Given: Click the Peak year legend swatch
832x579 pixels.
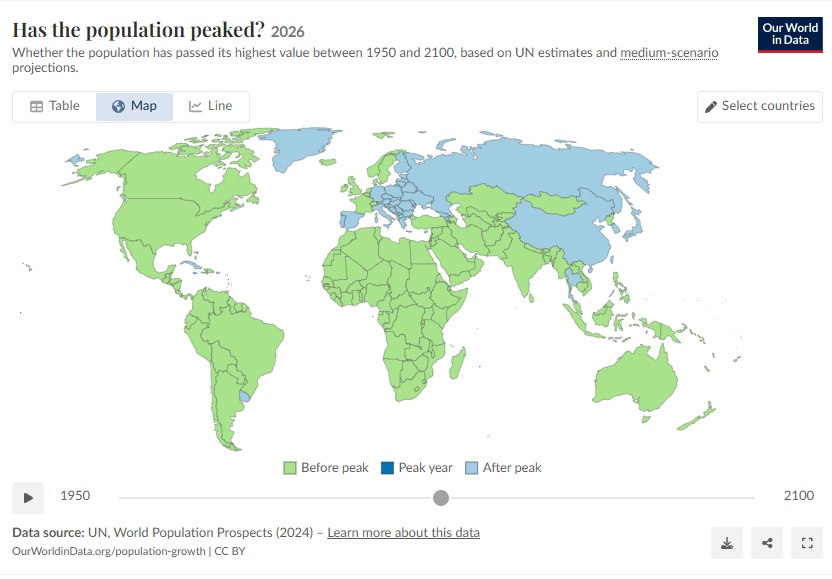Looking at the screenshot, I should 387,468.
